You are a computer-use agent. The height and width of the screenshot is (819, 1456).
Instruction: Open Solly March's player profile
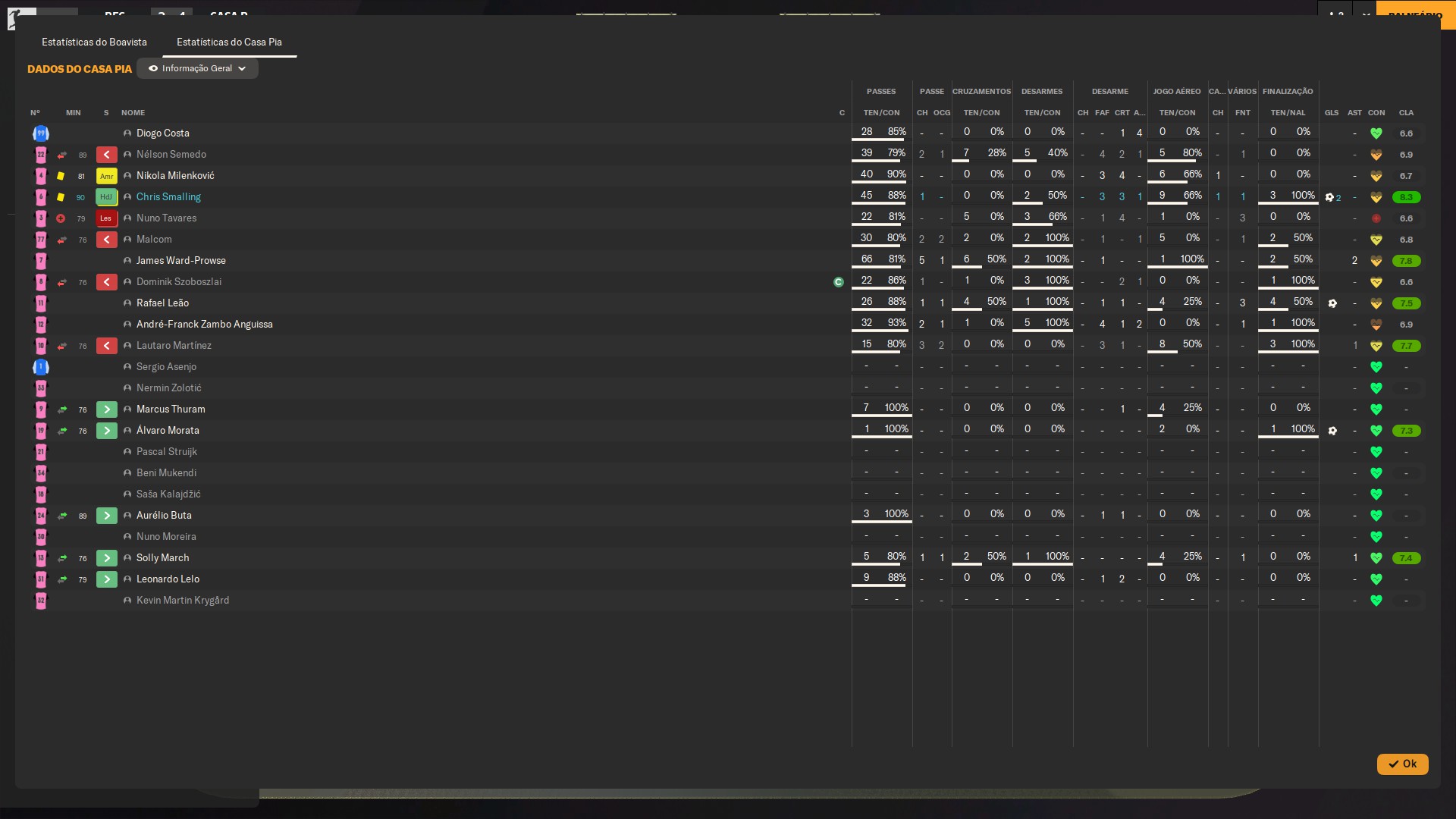click(x=162, y=558)
